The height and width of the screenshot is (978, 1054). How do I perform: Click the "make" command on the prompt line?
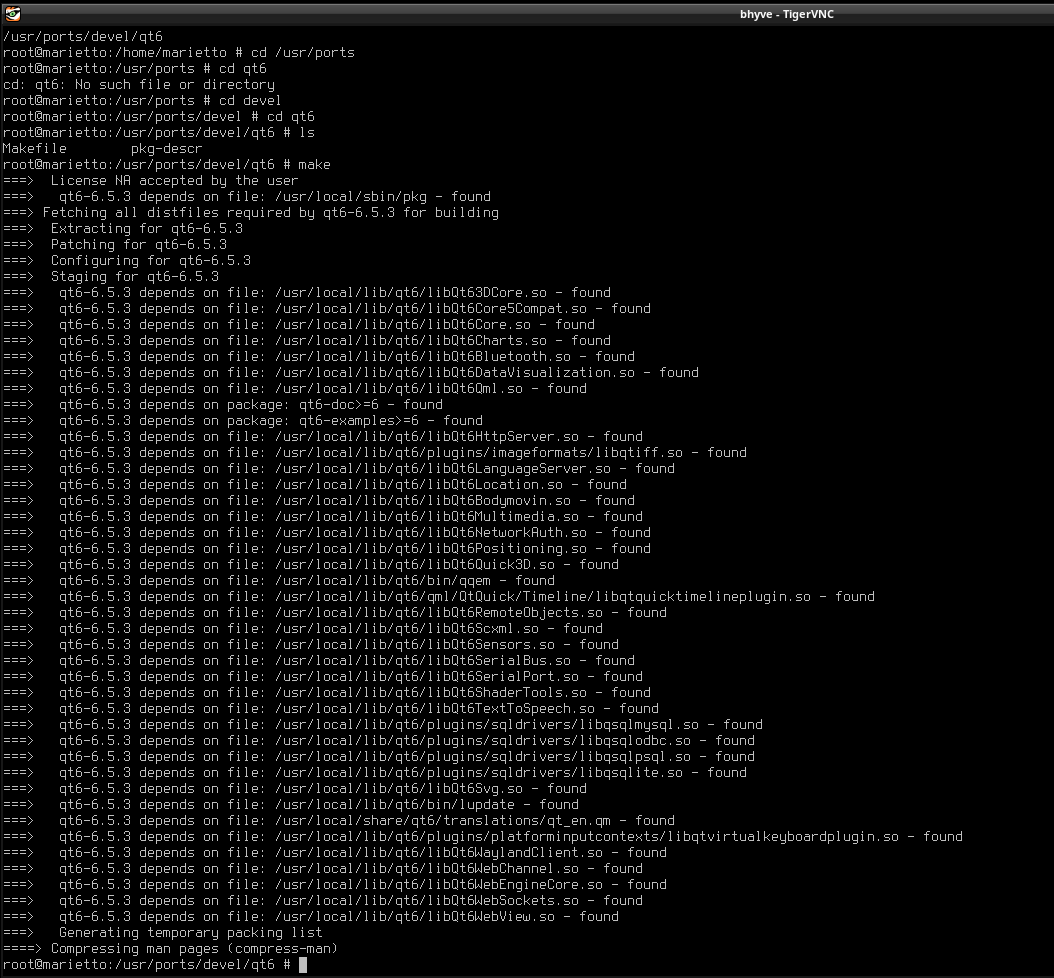point(314,164)
